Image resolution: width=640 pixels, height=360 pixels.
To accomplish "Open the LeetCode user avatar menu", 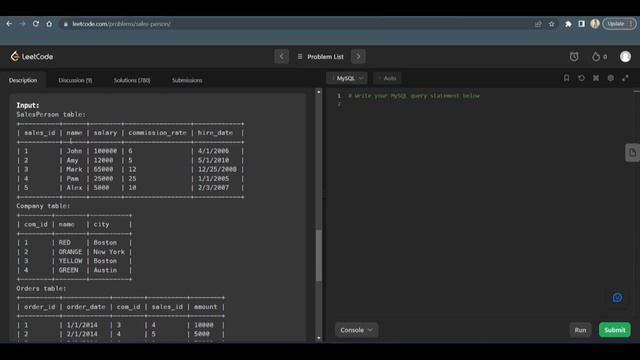I will (625, 57).
